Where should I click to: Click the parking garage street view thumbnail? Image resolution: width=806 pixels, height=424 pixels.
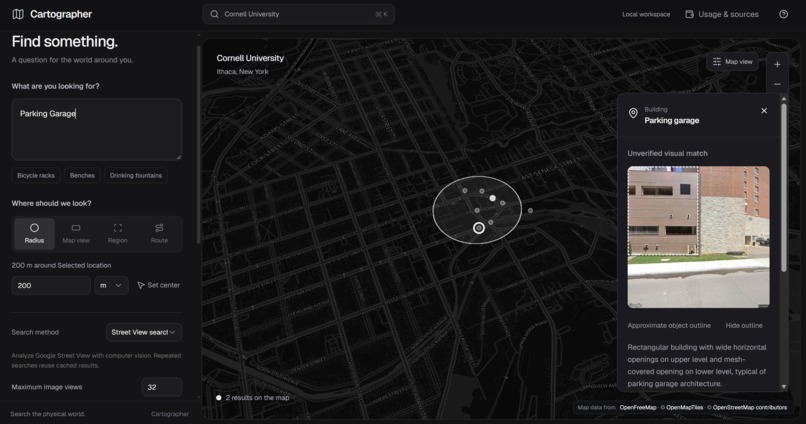[x=699, y=237]
